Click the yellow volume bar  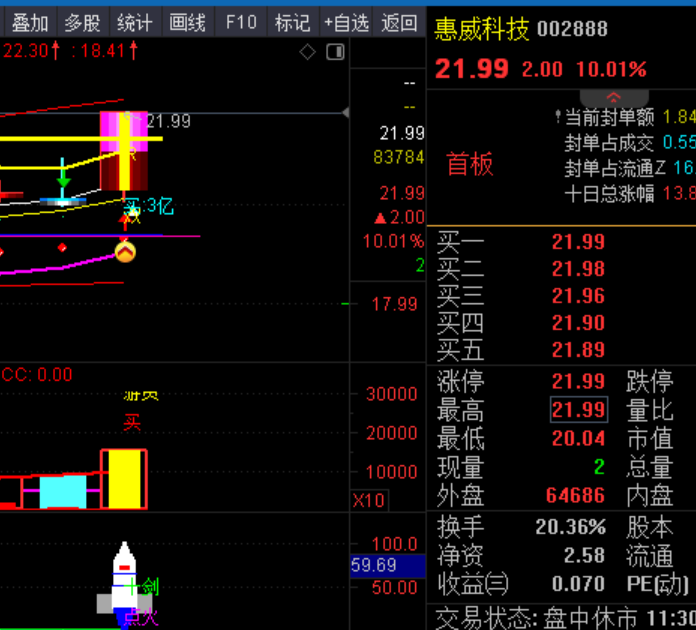(124, 479)
